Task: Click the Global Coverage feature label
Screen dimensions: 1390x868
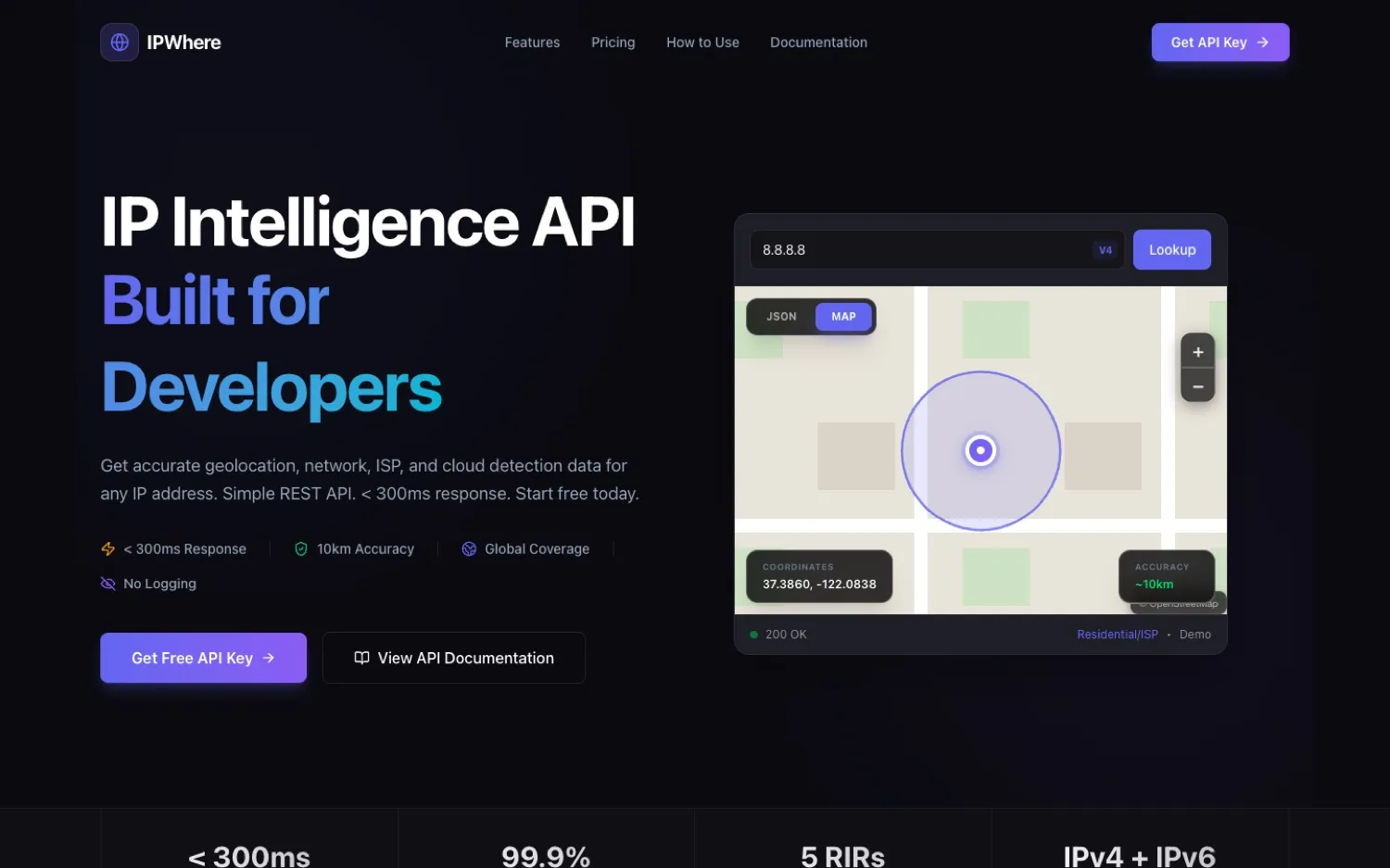Action: [537, 549]
